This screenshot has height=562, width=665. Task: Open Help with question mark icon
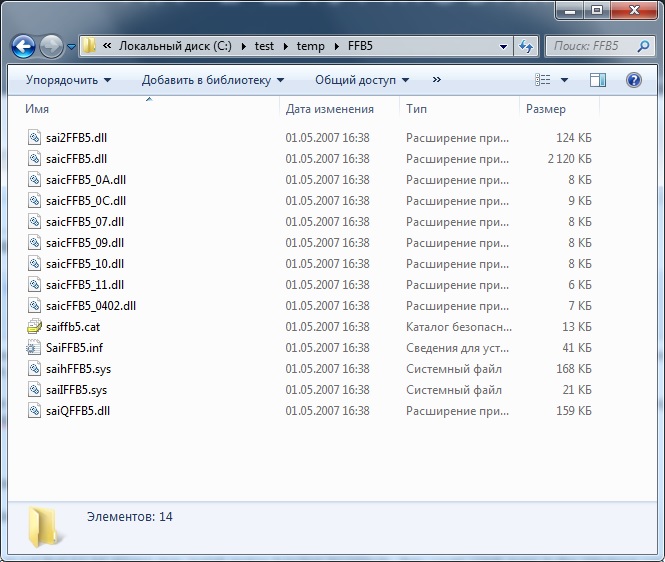[634, 80]
